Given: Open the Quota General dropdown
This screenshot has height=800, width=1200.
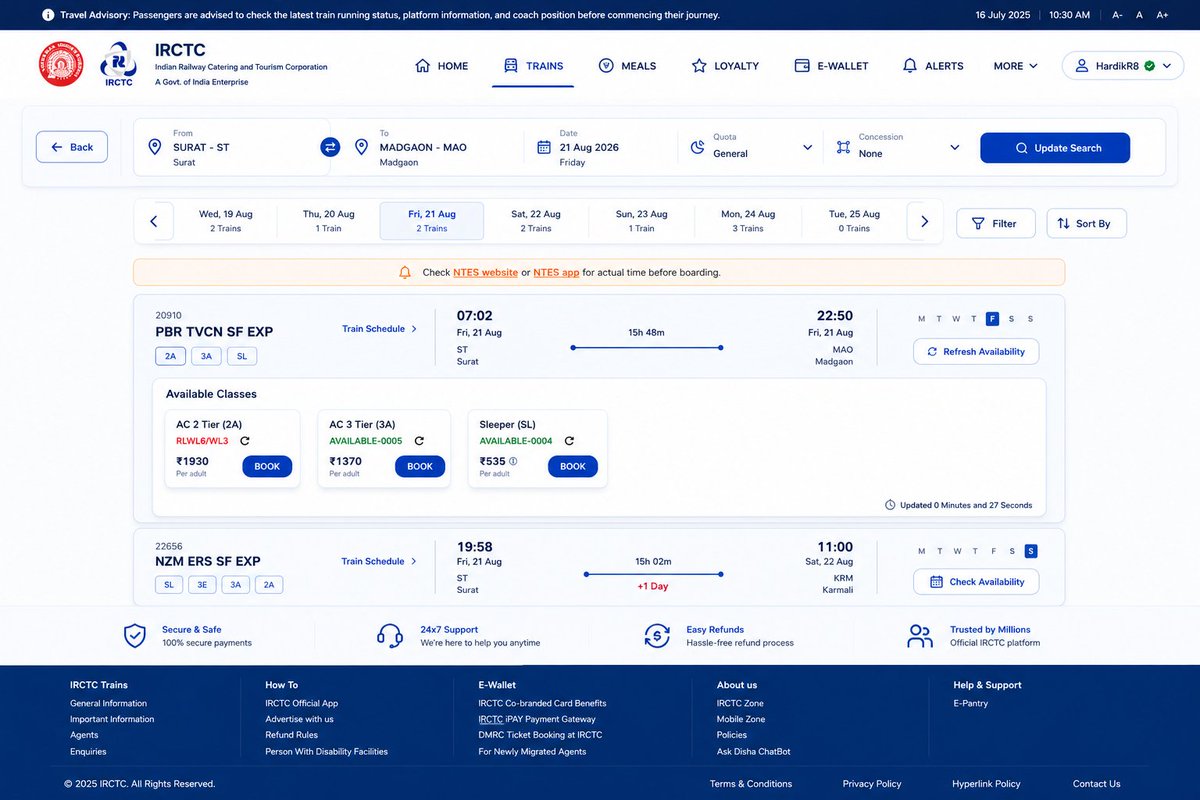Looking at the screenshot, I should coord(752,147).
